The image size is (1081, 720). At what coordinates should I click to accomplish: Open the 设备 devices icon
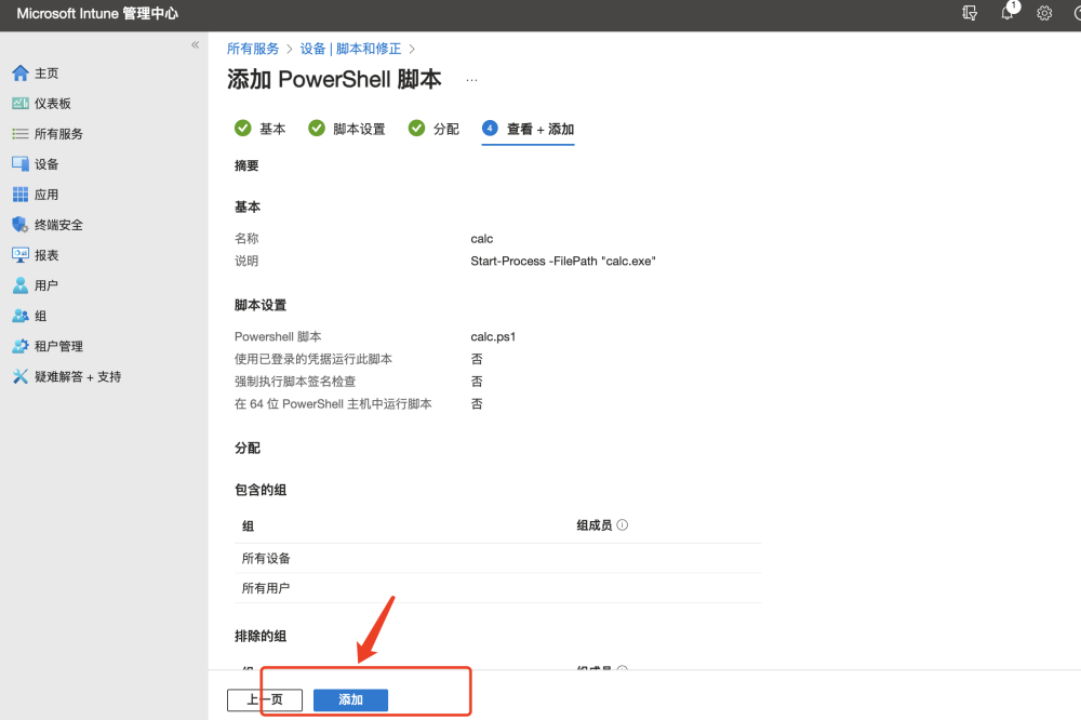coord(21,164)
